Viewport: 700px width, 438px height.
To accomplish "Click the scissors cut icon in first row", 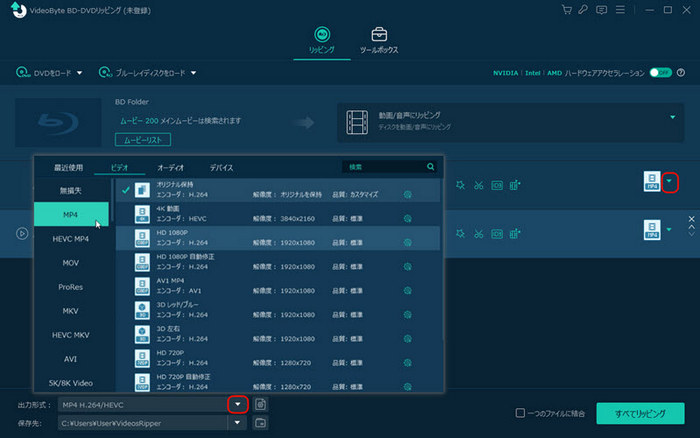I will [x=479, y=184].
